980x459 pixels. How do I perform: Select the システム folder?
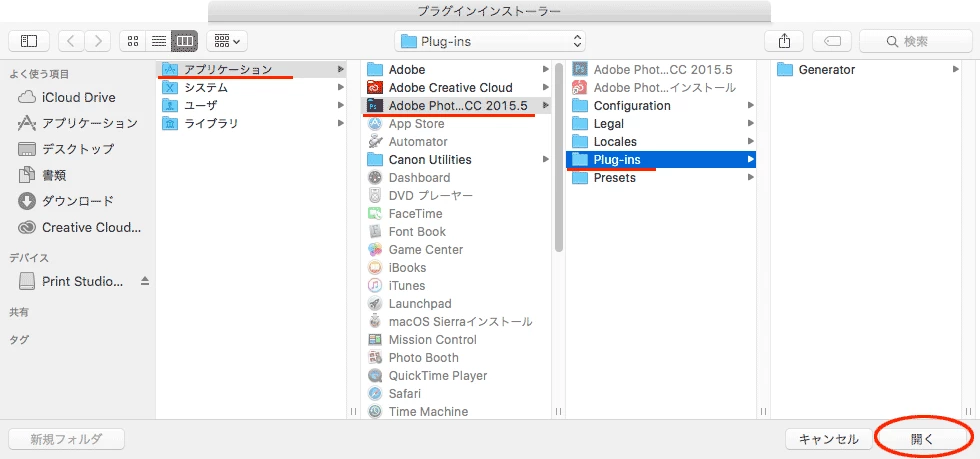(253, 88)
